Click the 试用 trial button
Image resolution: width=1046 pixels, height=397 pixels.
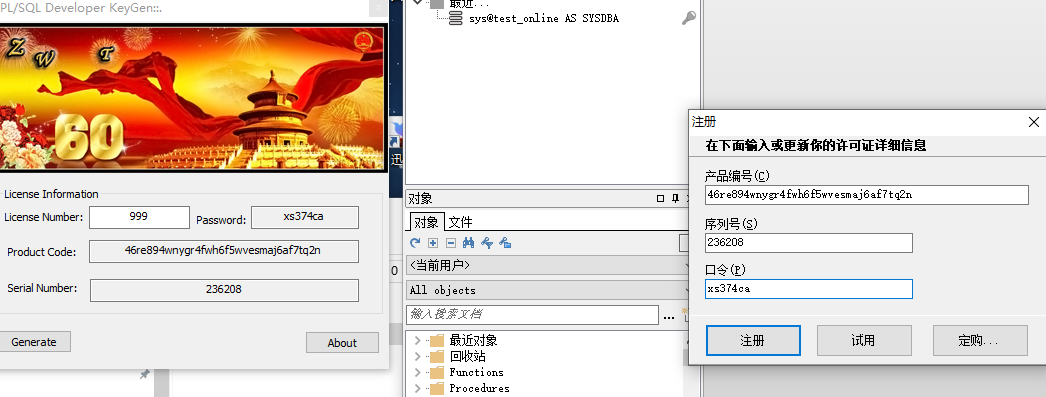click(x=864, y=340)
